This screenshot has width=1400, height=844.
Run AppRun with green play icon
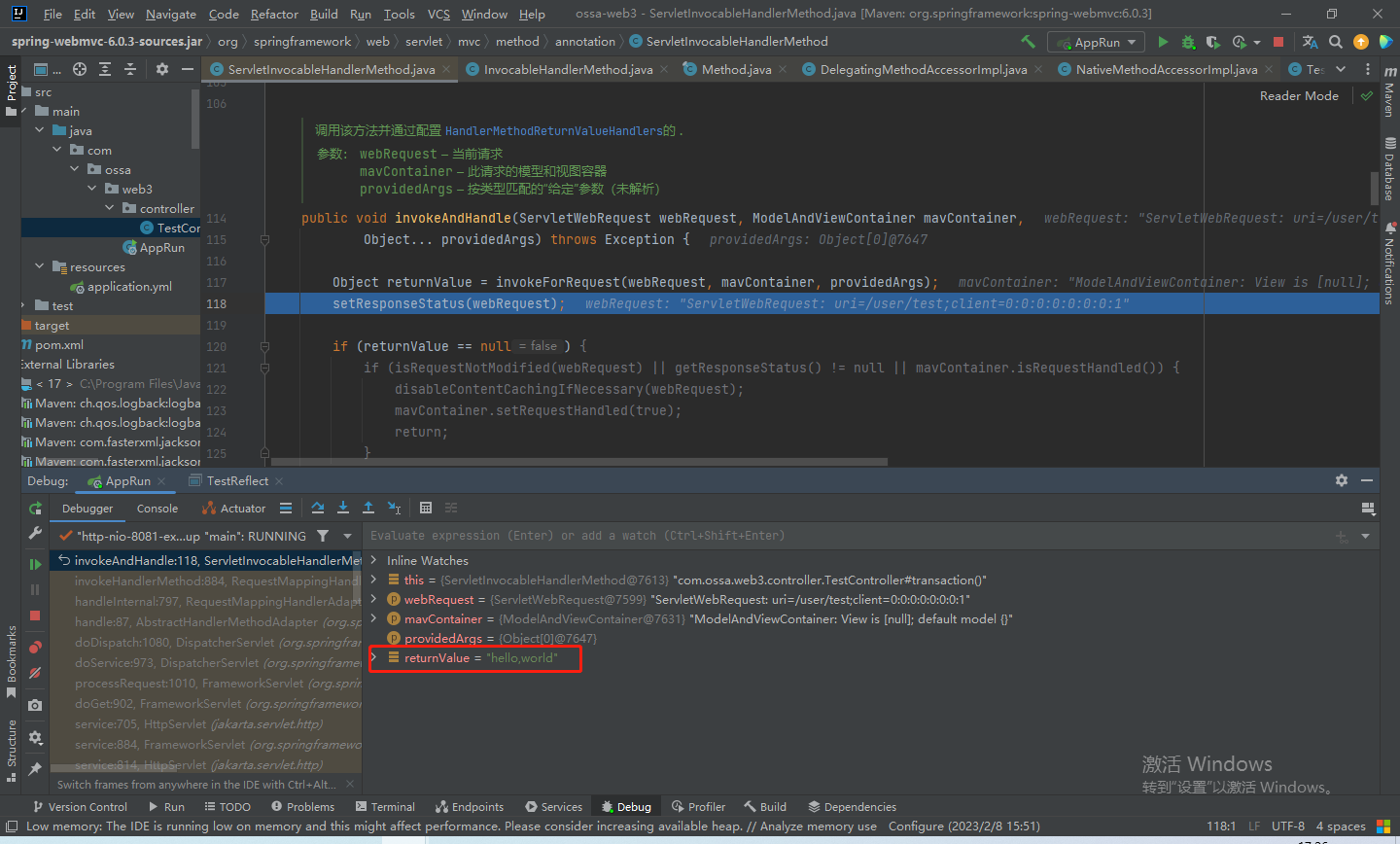(x=1163, y=42)
